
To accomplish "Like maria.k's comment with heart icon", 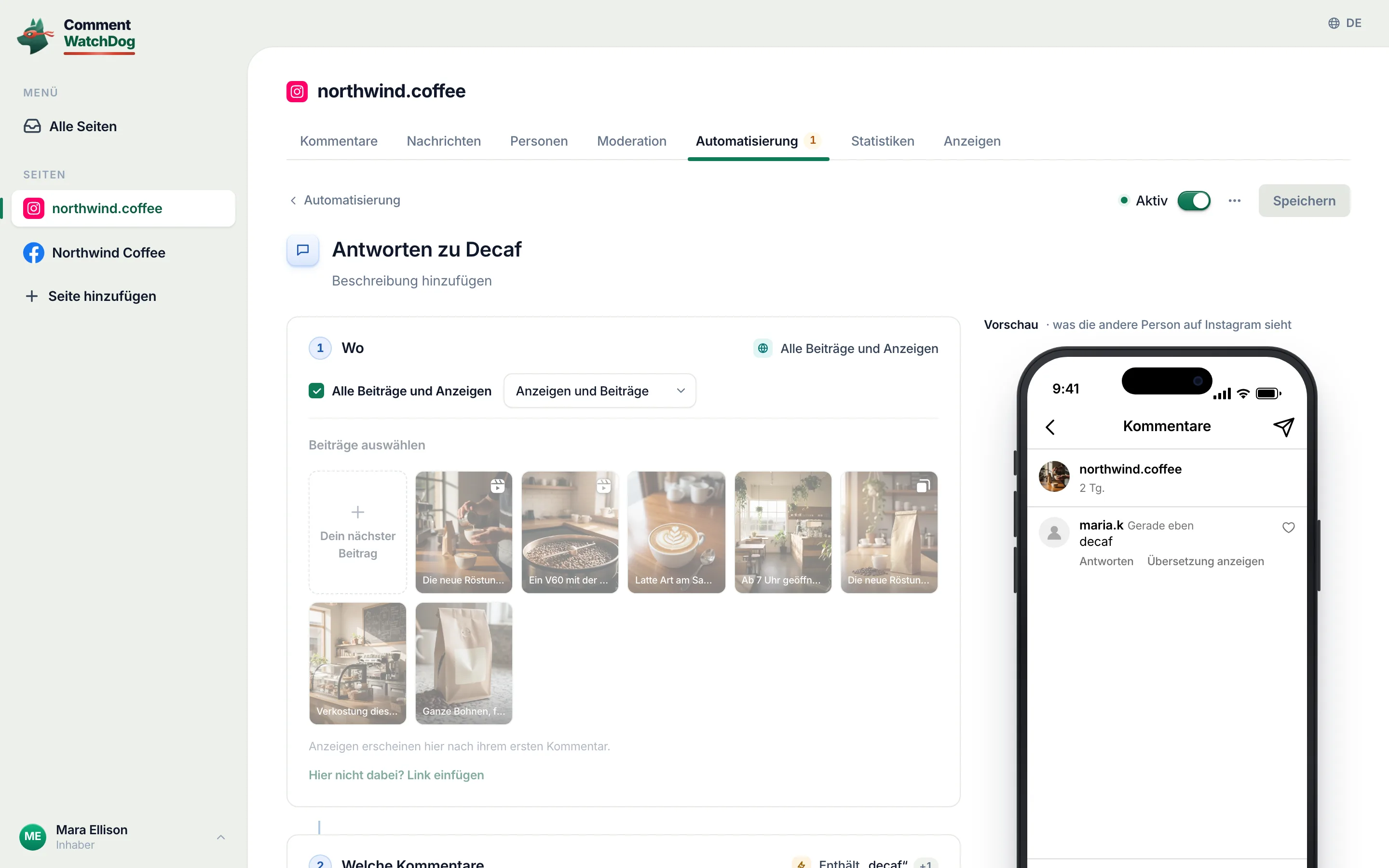I will 1289,527.
